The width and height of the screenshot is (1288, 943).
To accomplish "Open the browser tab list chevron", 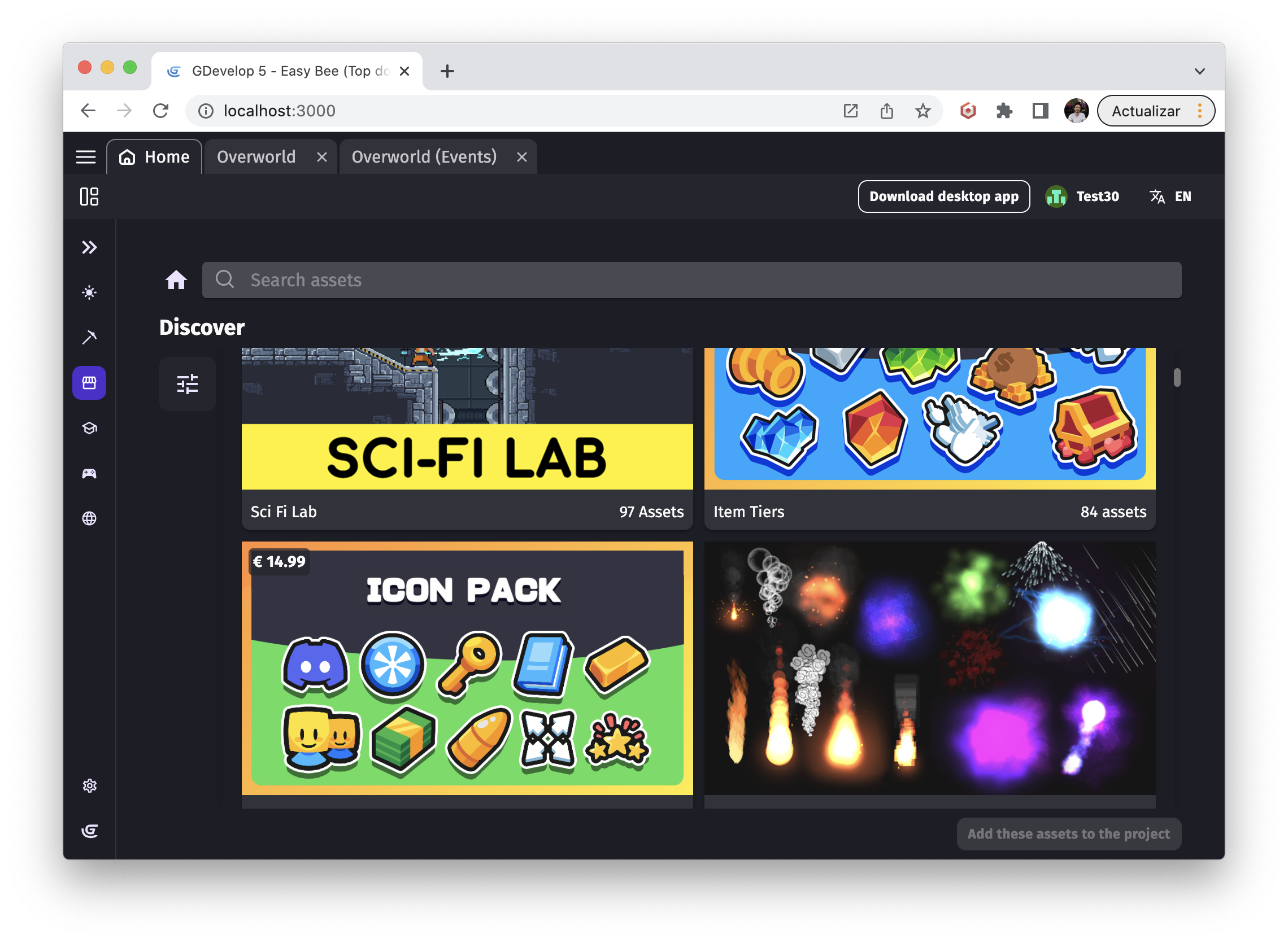I will [1199, 70].
